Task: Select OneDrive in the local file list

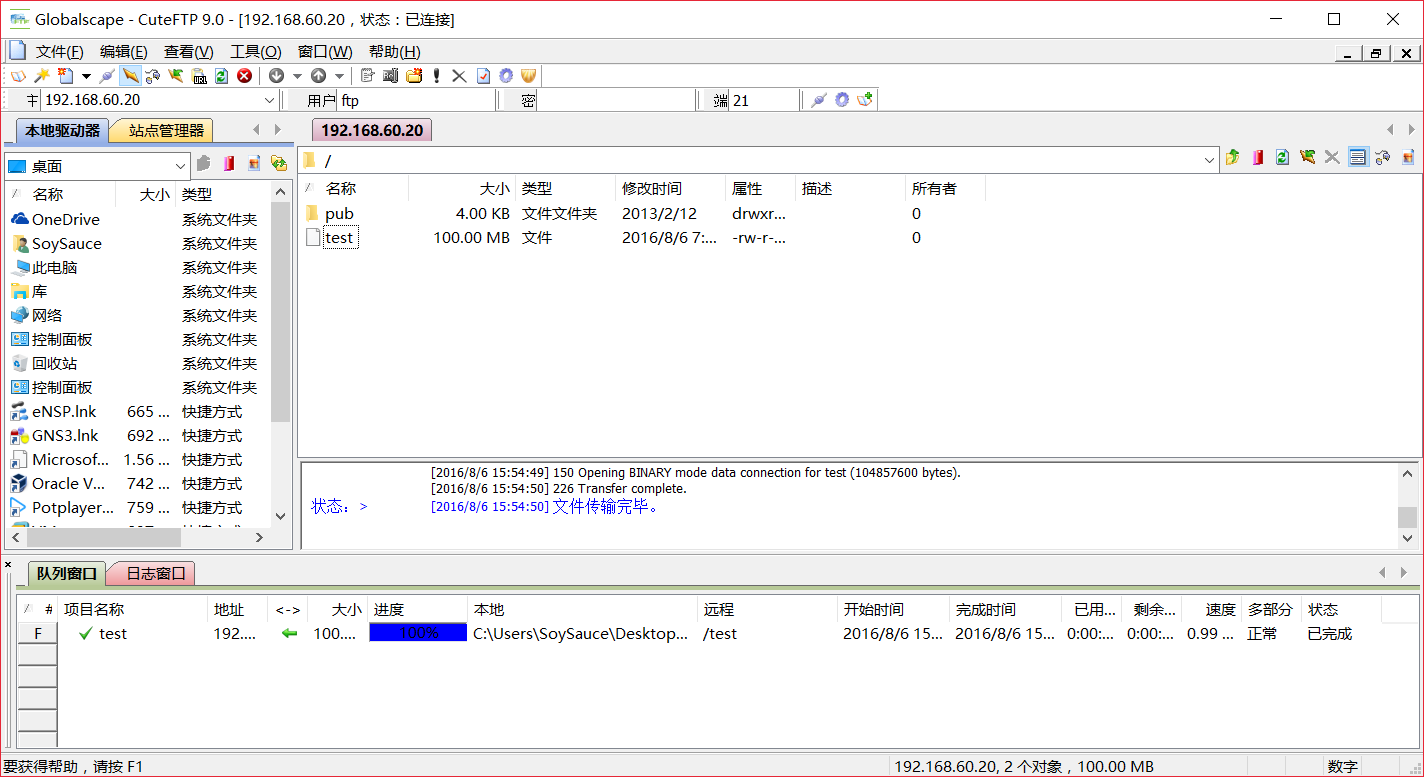Action: [x=66, y=219]
